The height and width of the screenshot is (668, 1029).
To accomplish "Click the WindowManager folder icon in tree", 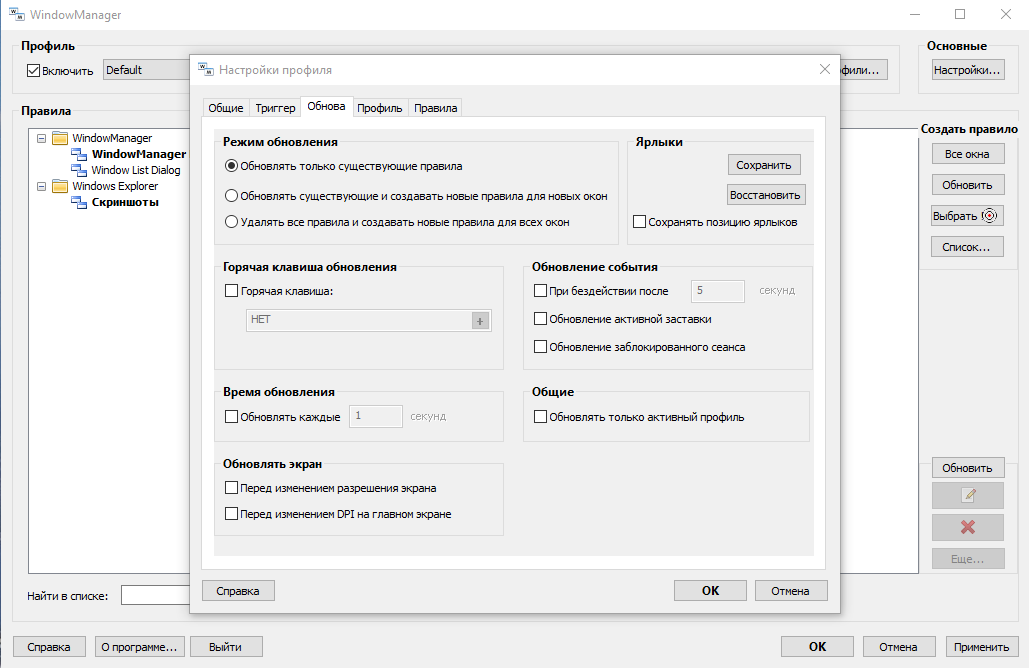I will (60, 138).
